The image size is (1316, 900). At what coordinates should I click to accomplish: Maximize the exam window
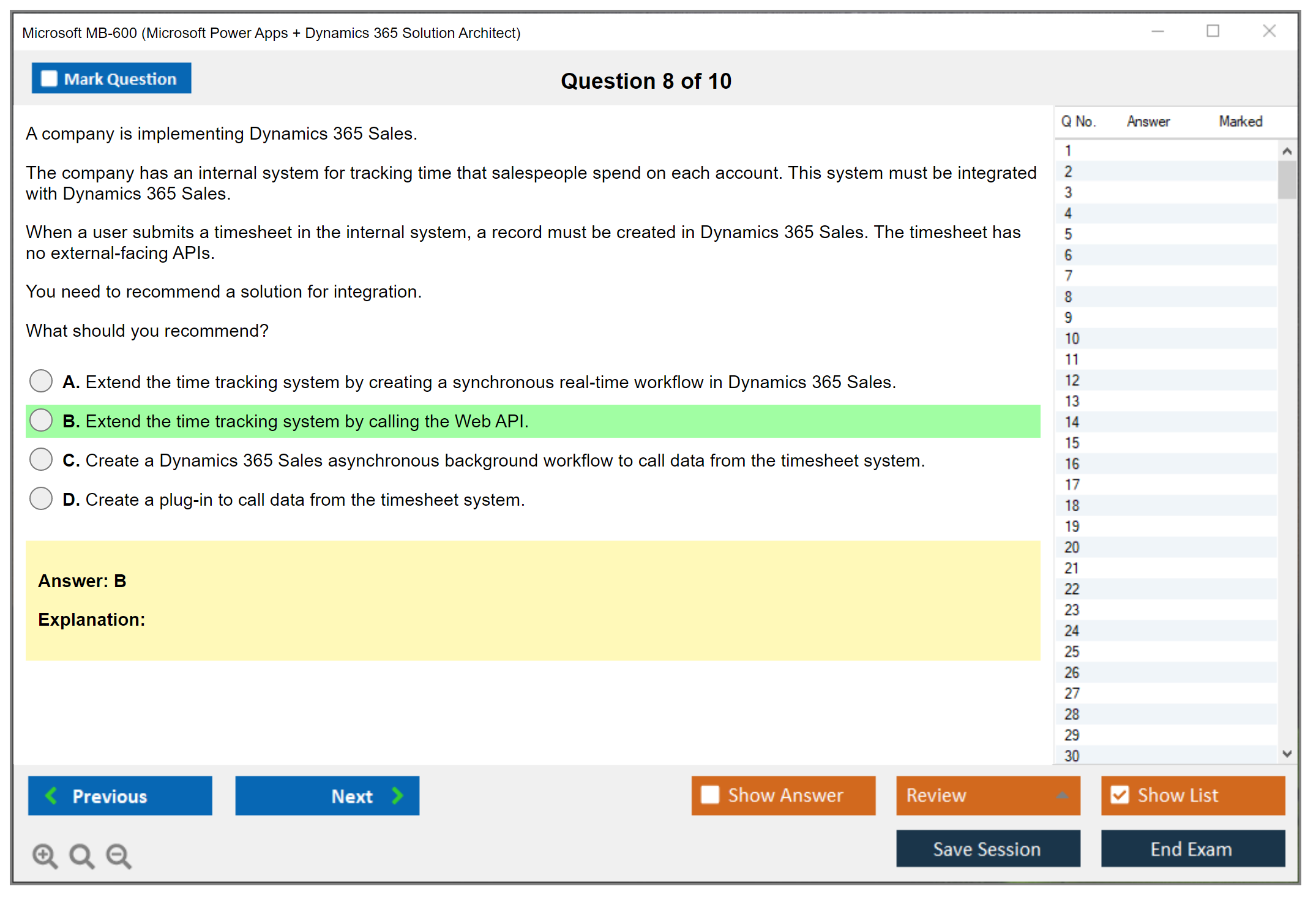(x=1213, y=31)
